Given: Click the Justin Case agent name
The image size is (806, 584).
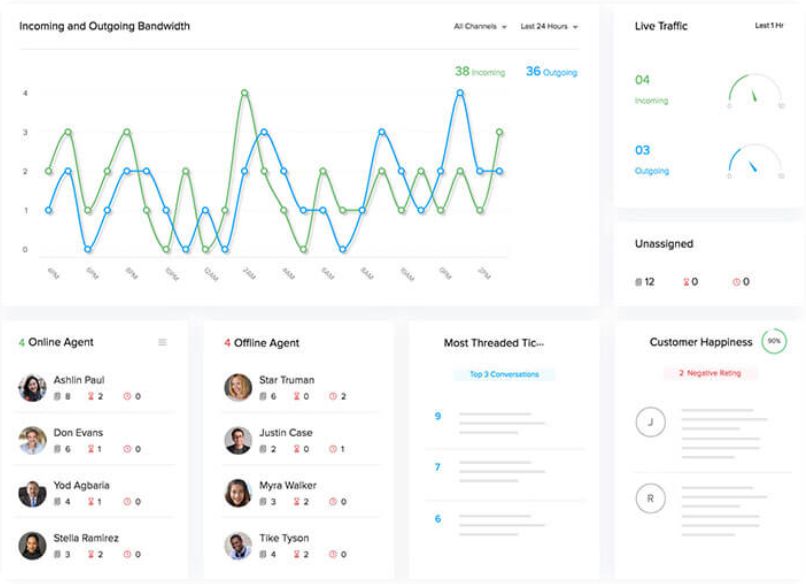Looking at the screenshot, I should coord(286,433).
